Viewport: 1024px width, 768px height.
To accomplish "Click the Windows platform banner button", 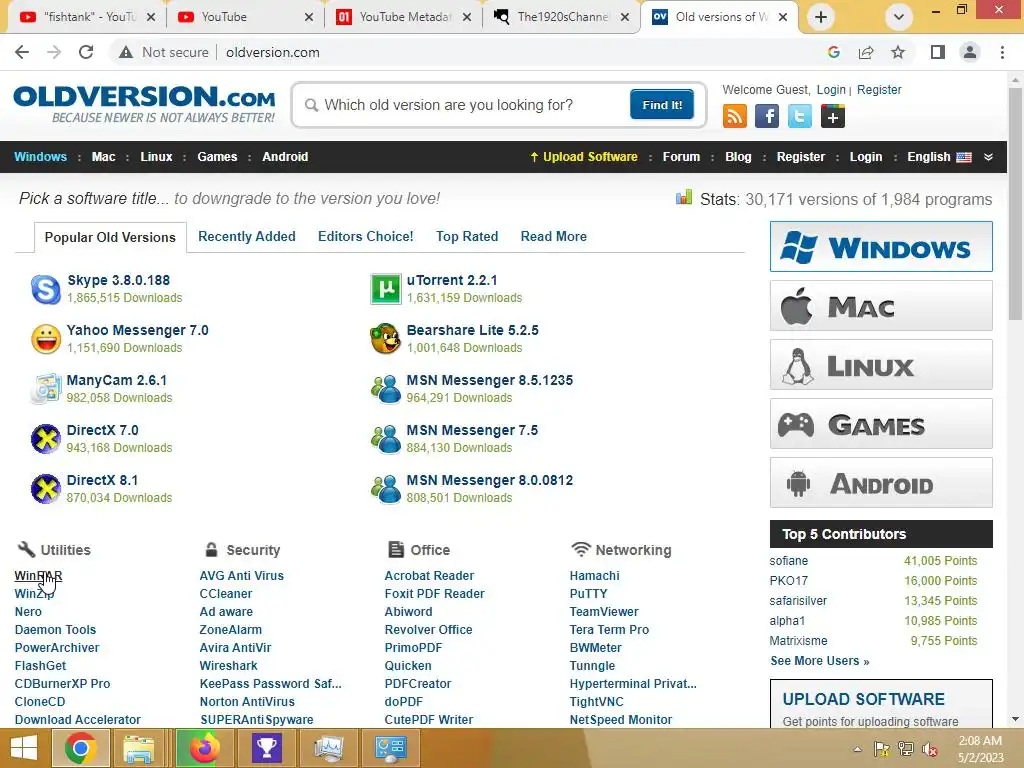I will point(881,247).
